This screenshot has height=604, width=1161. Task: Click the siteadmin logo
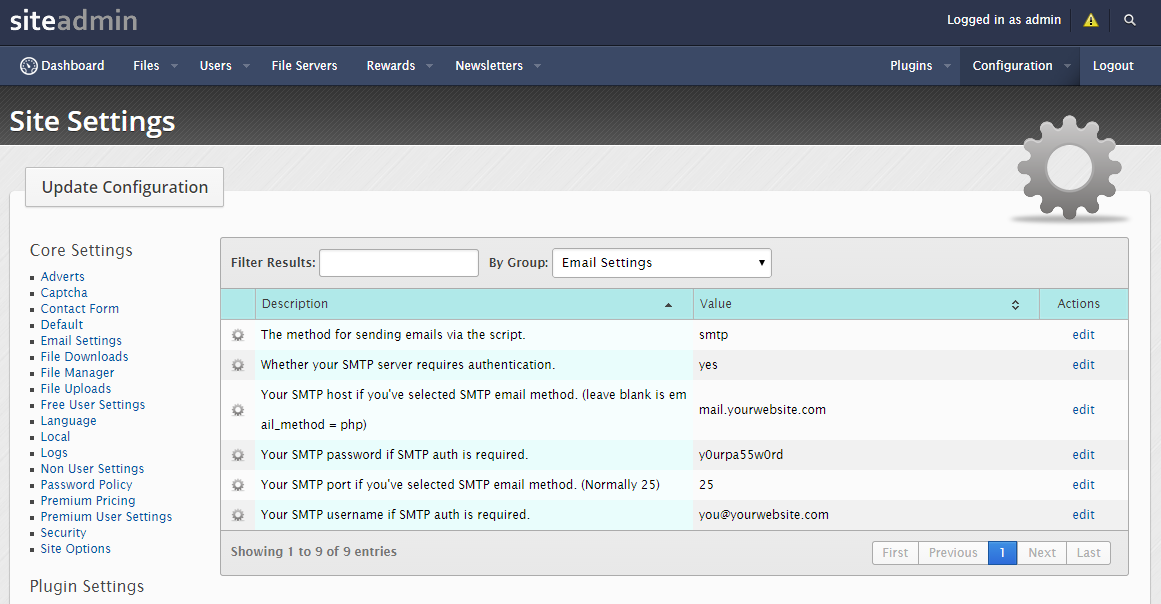tap(73, 18)
